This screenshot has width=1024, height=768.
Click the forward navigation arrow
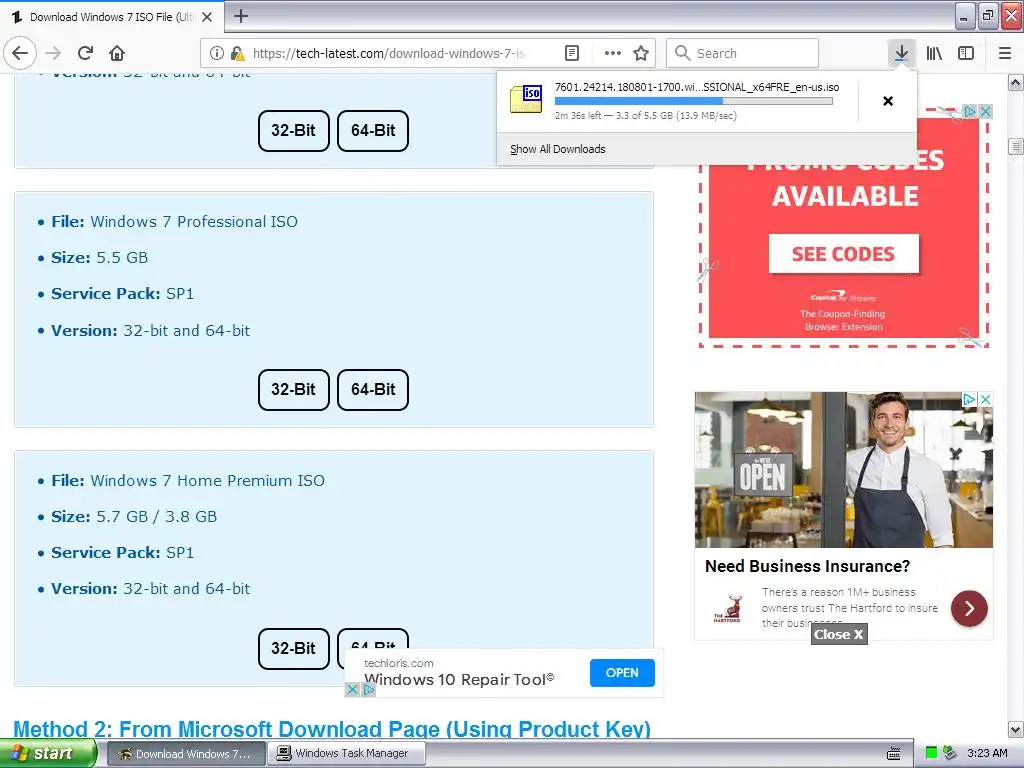pos(53,53)
